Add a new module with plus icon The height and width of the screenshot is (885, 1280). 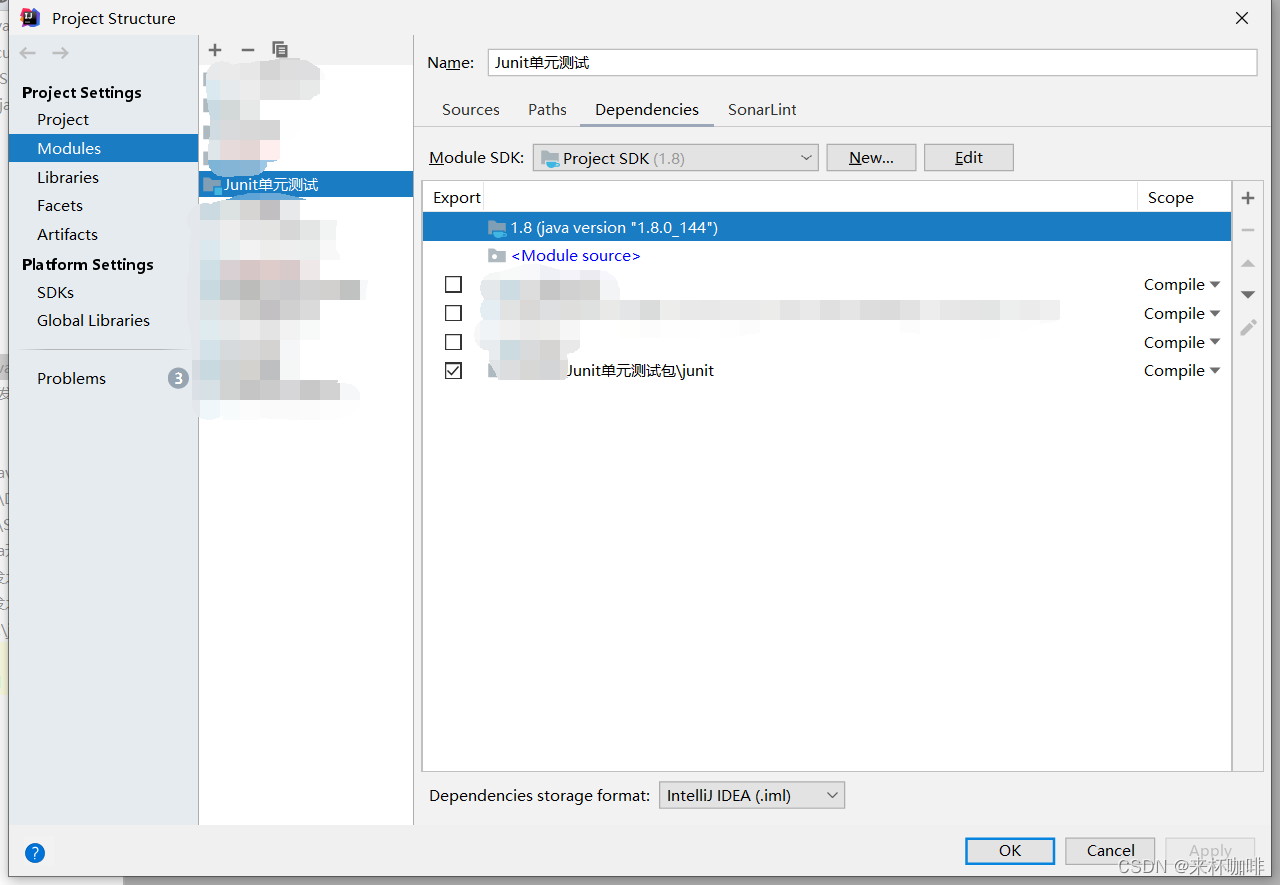pos(215,50)
